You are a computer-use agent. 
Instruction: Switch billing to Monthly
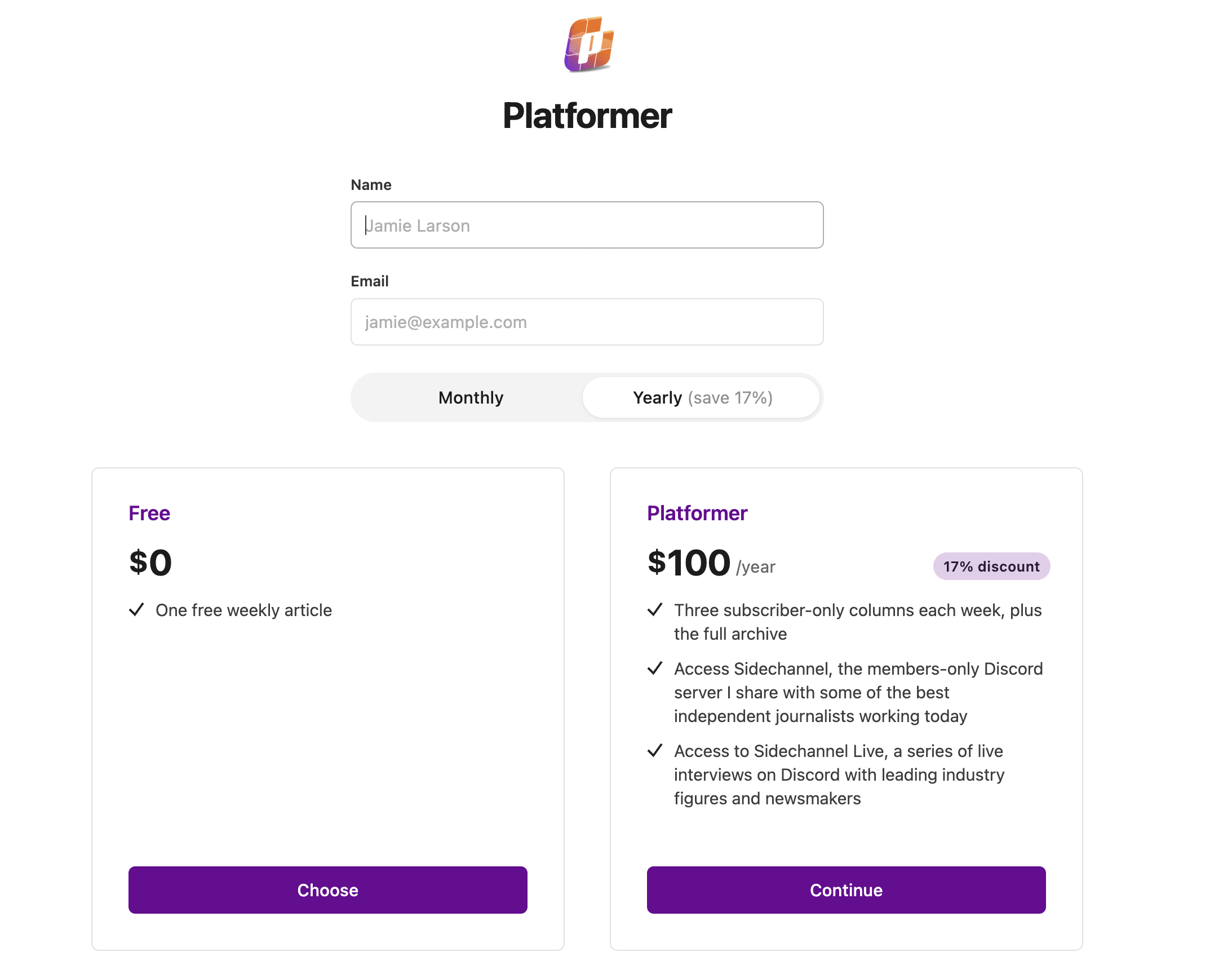(x=471, y=397)
